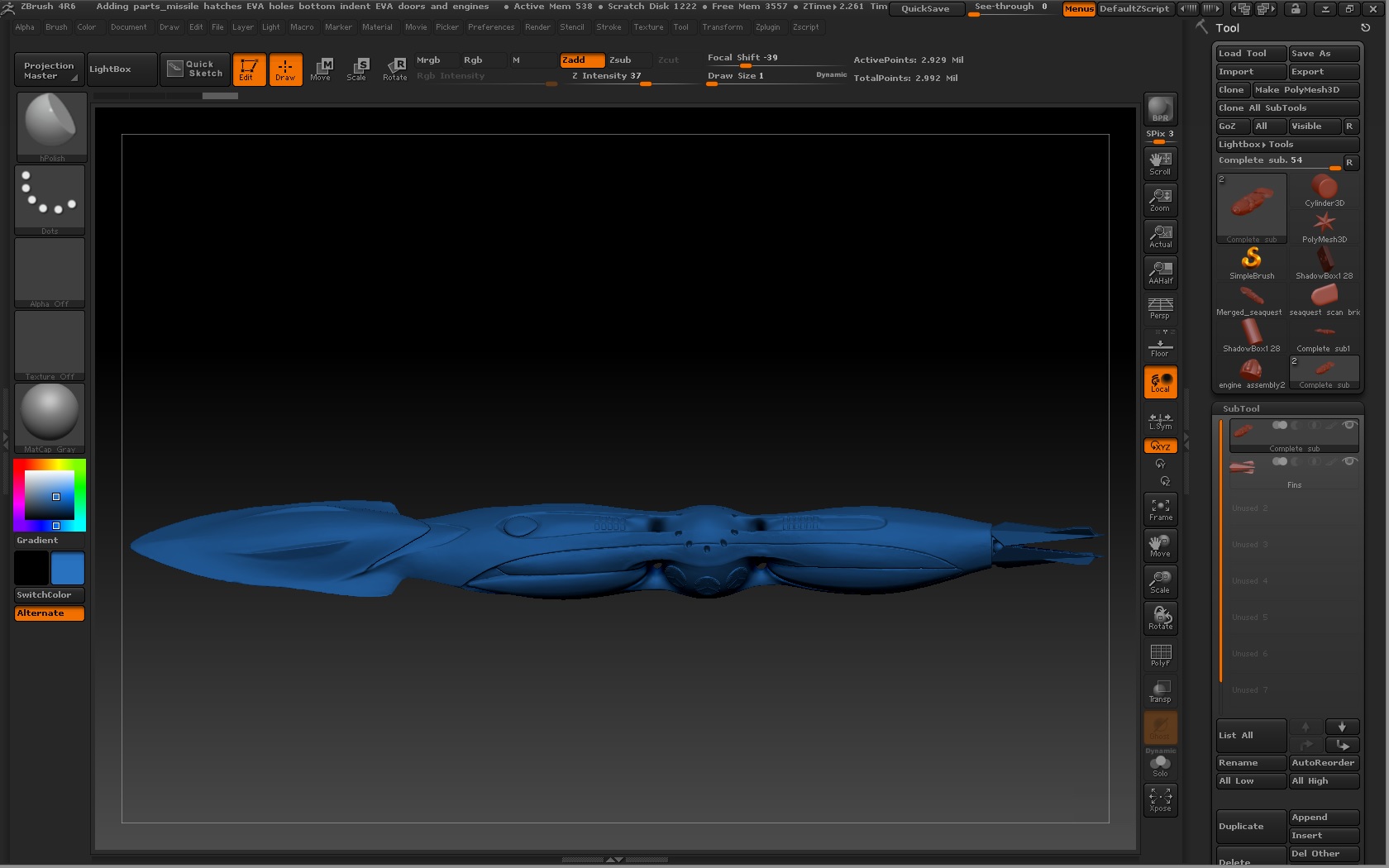Click the AAHalf zoom icon
1389x868 pixels.
pos(1160,272)
